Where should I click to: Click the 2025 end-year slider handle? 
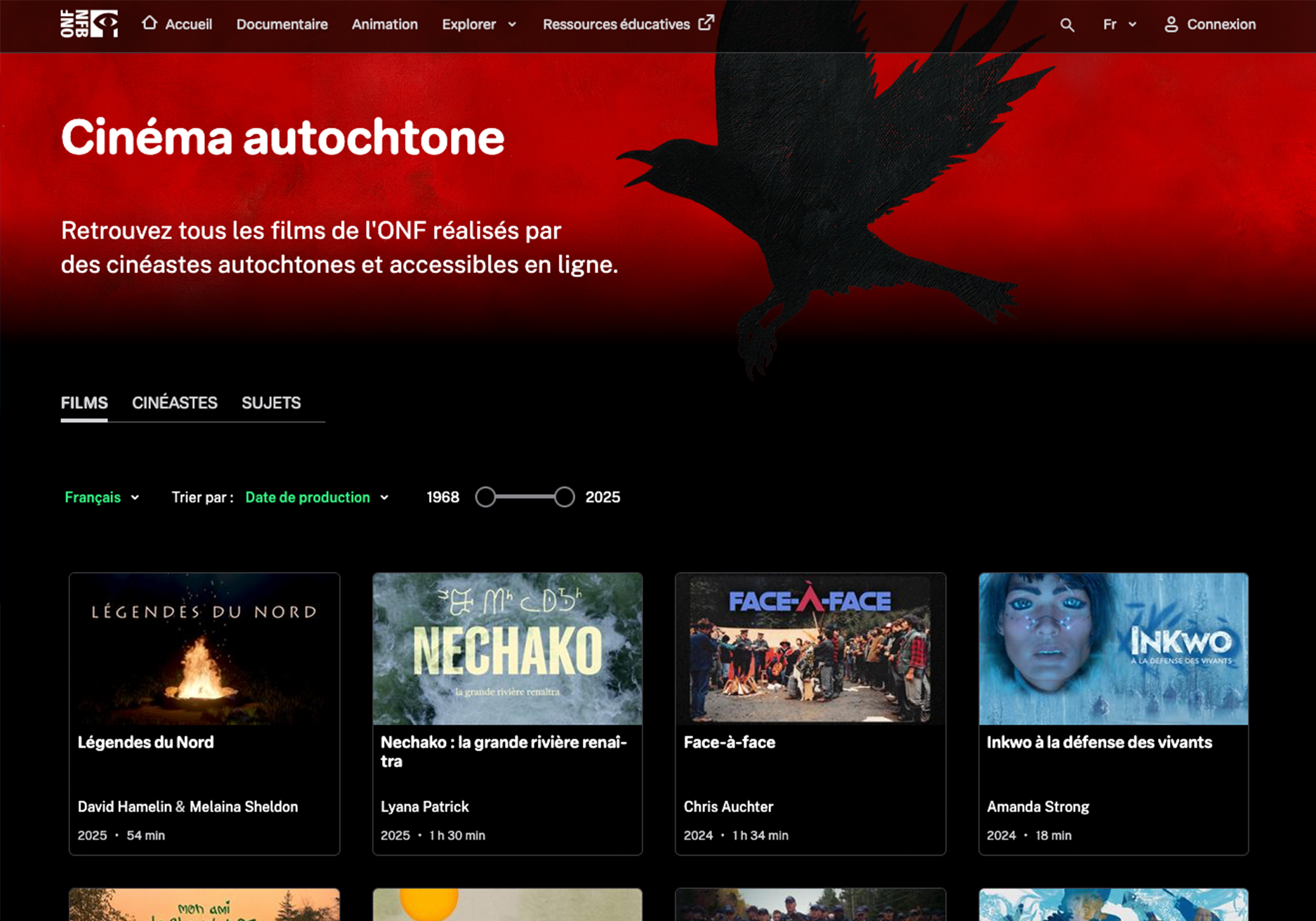[x=564, y=497]
